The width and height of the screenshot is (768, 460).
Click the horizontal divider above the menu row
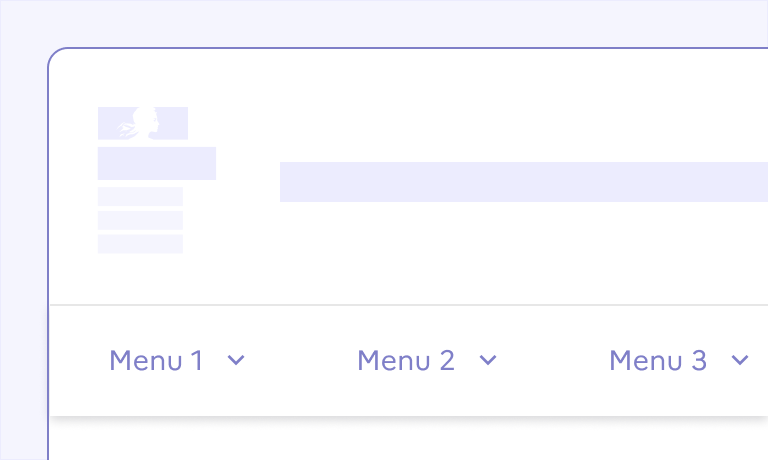click(400, 303)
